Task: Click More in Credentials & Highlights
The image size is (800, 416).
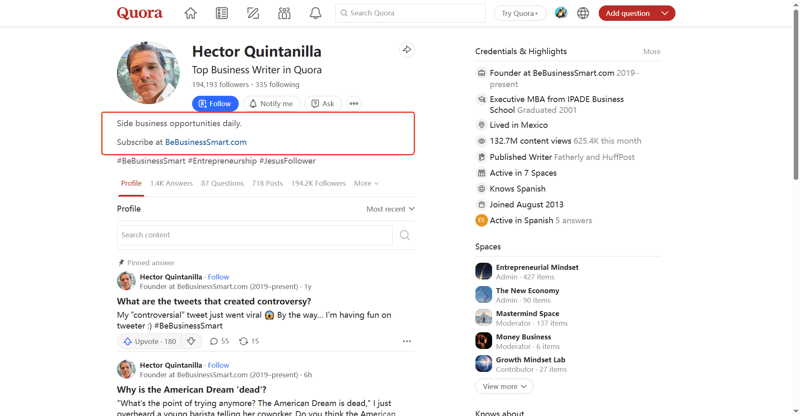Action: click(652, 52)
